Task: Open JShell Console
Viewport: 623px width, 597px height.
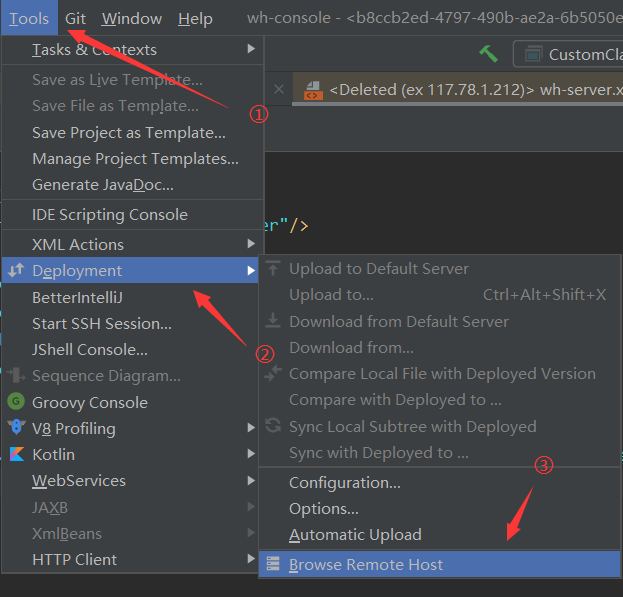Action: pos(90,350)
